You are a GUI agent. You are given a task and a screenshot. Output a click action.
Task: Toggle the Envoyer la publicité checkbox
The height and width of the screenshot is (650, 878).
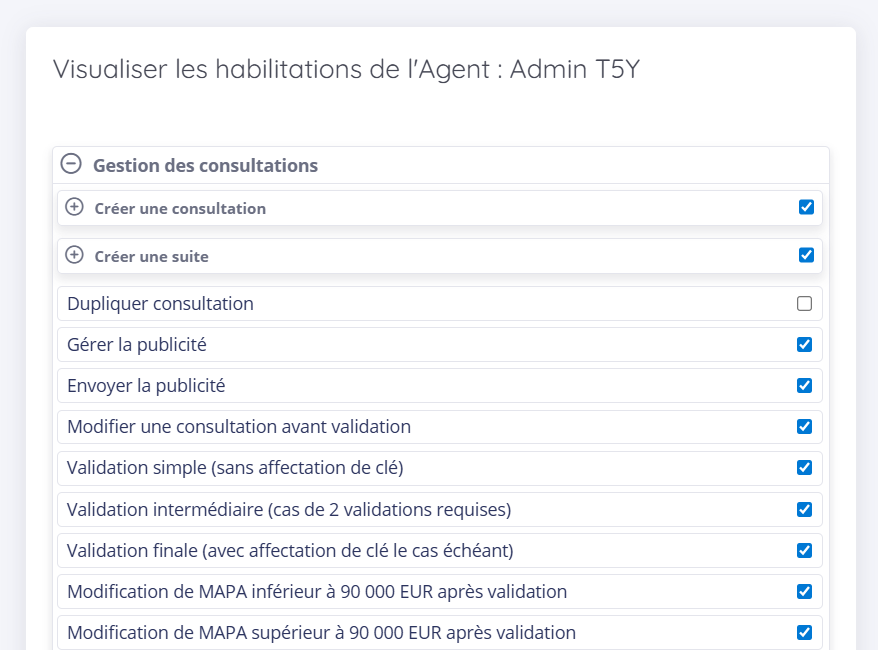(x=804, y=386)
